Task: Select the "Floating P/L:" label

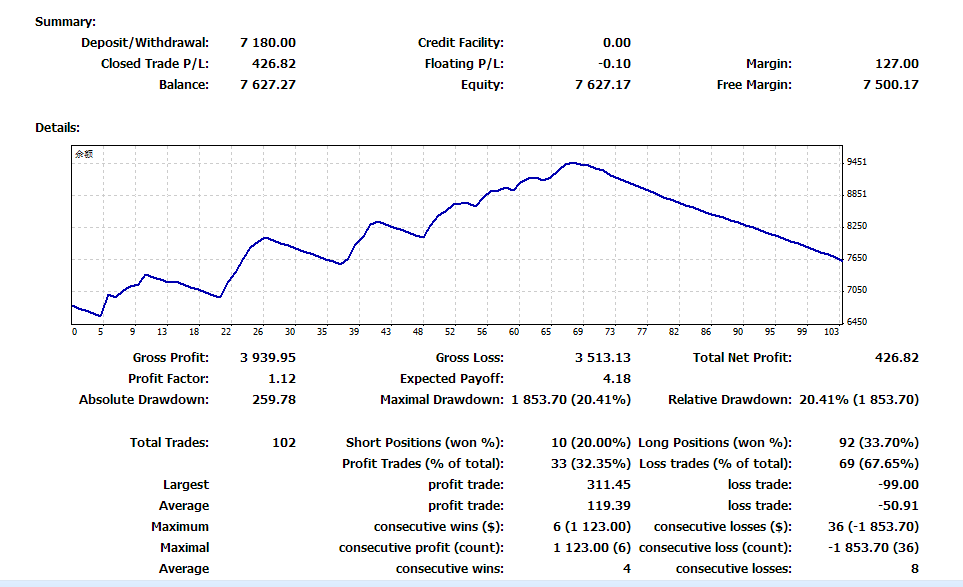Action: 464,63
